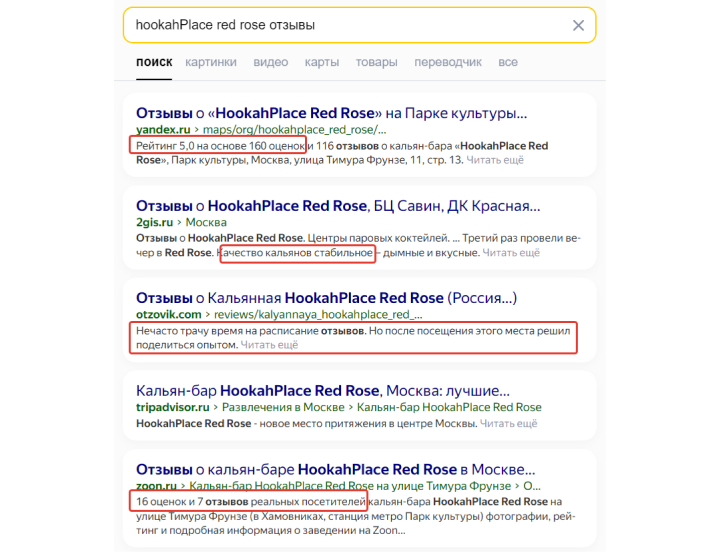This screenshot has width=720, height=552.
Task: Follow the zoon.ru domain link
Action: (x=156, y=486)
